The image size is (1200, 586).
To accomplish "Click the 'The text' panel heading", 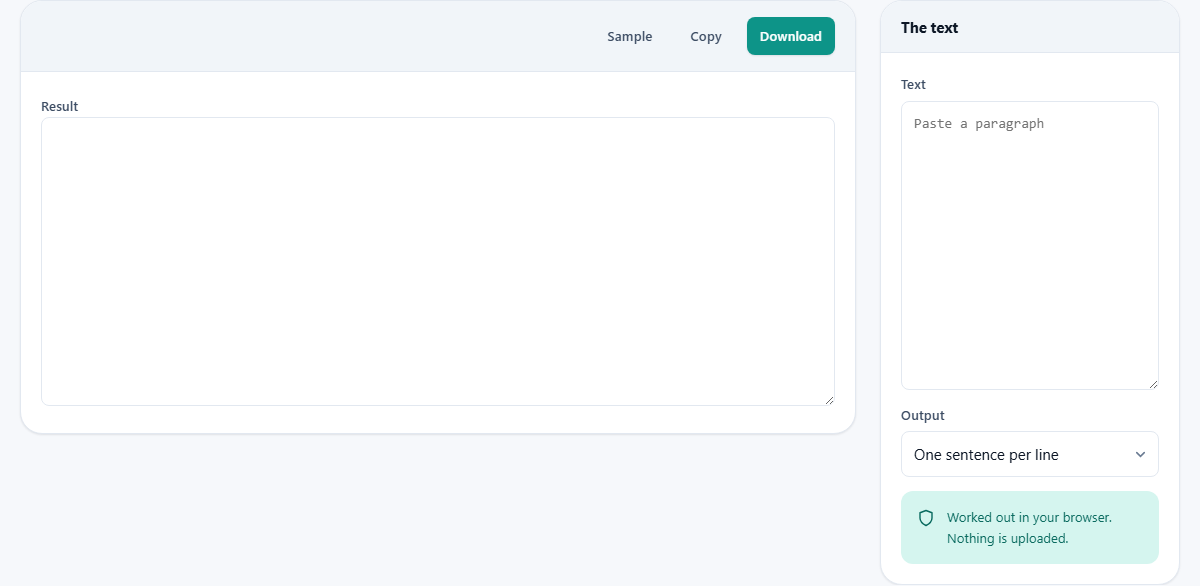I will coord(930,28).
